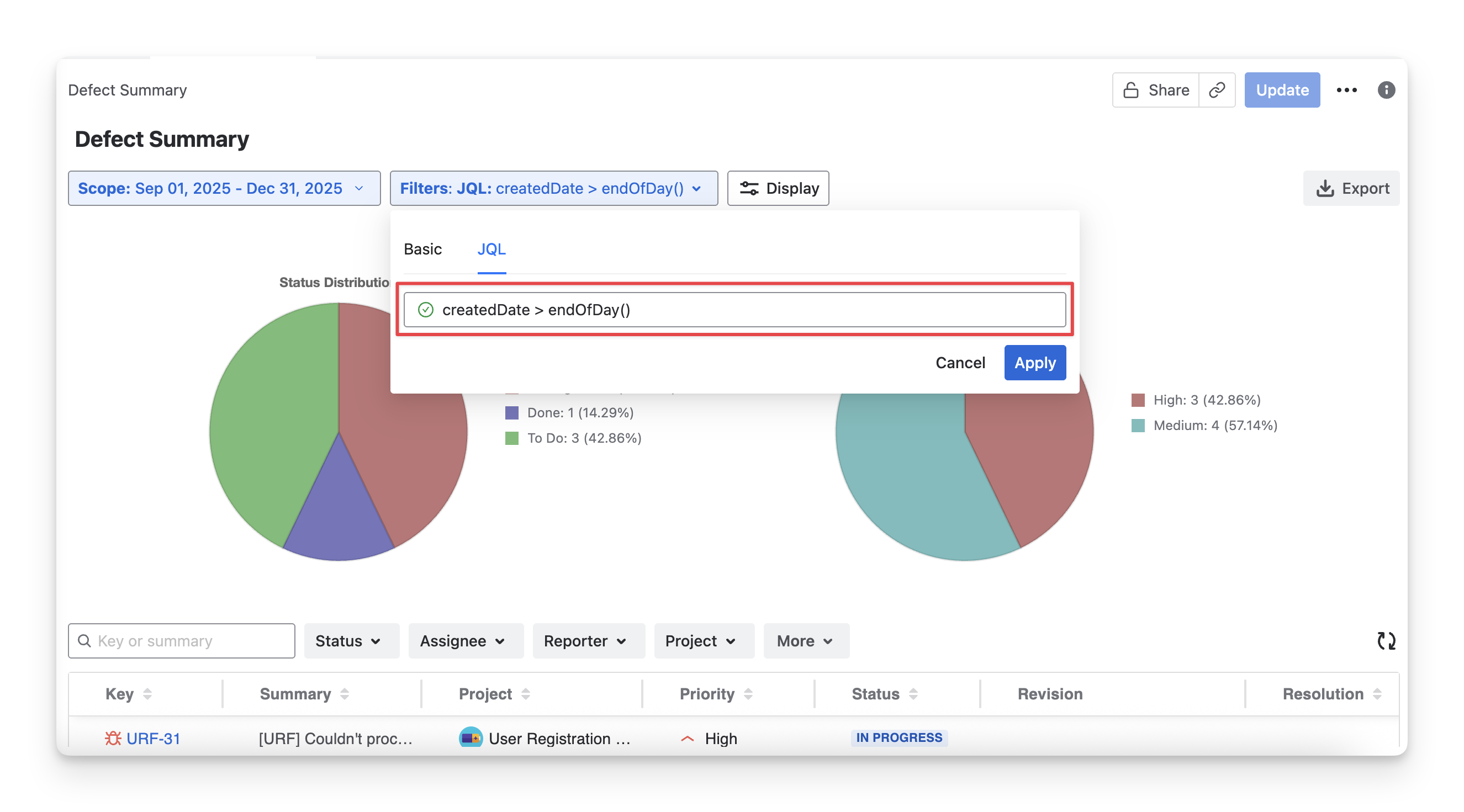Click the URF-31 bug issue icon
This screenshot has width=1464, height=812.
[x=113, y=738]
